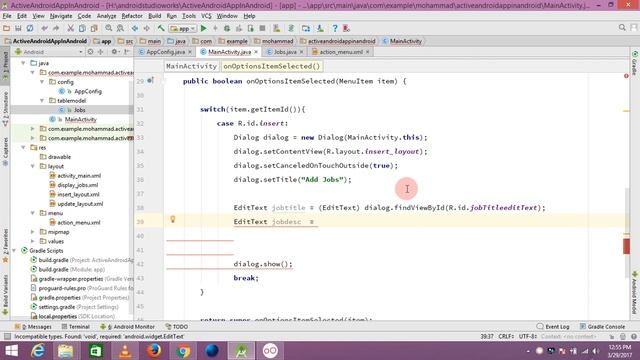Open the Build menu
This screenshot has height=360, width=640.
[x=154, y=16]
